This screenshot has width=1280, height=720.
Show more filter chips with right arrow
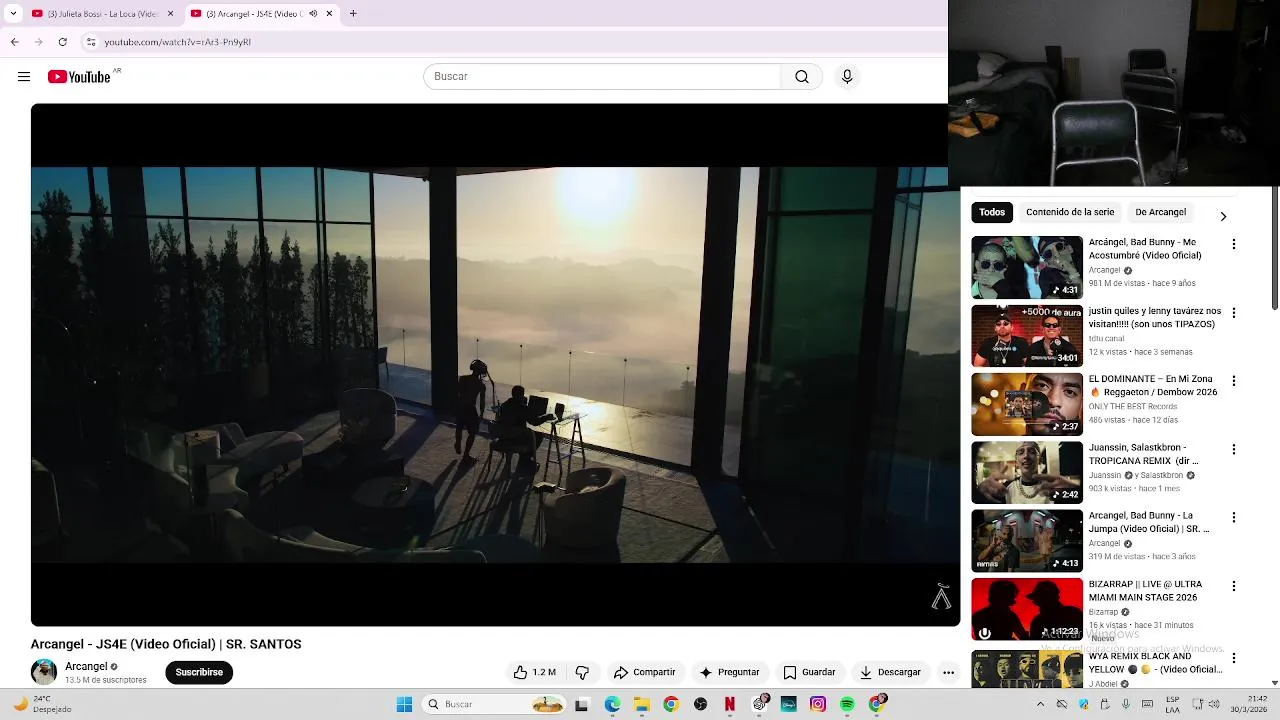click(1222, 216)
